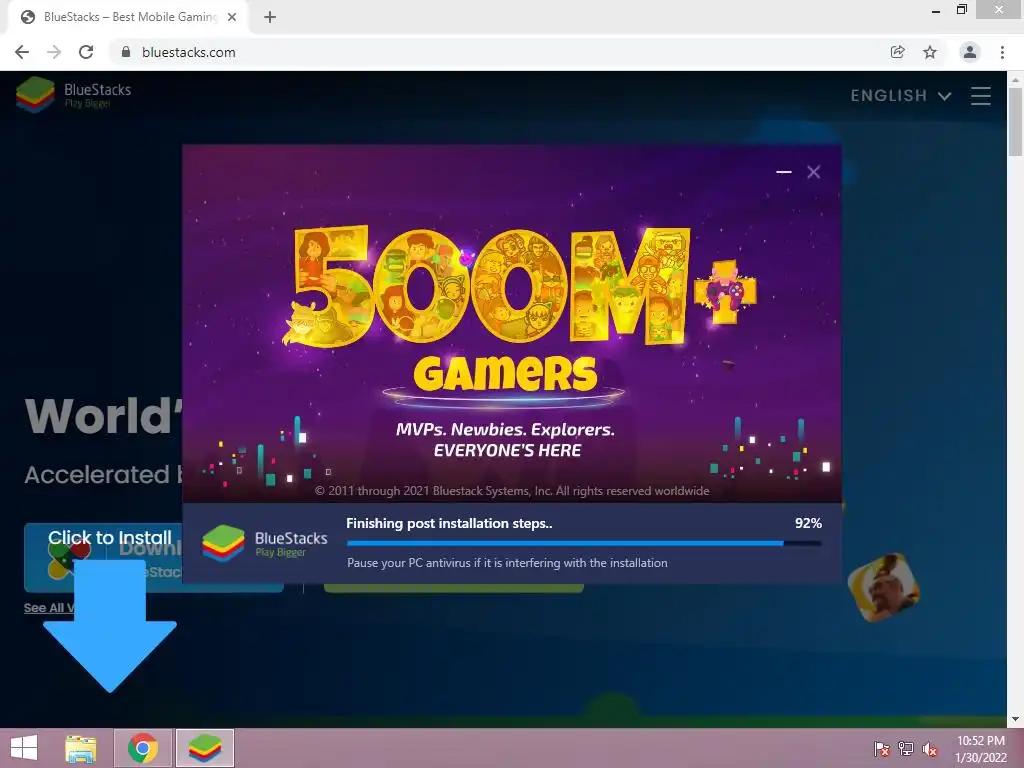Click the 'Pause your PC antivirus' notice

(x=507, y=563)
